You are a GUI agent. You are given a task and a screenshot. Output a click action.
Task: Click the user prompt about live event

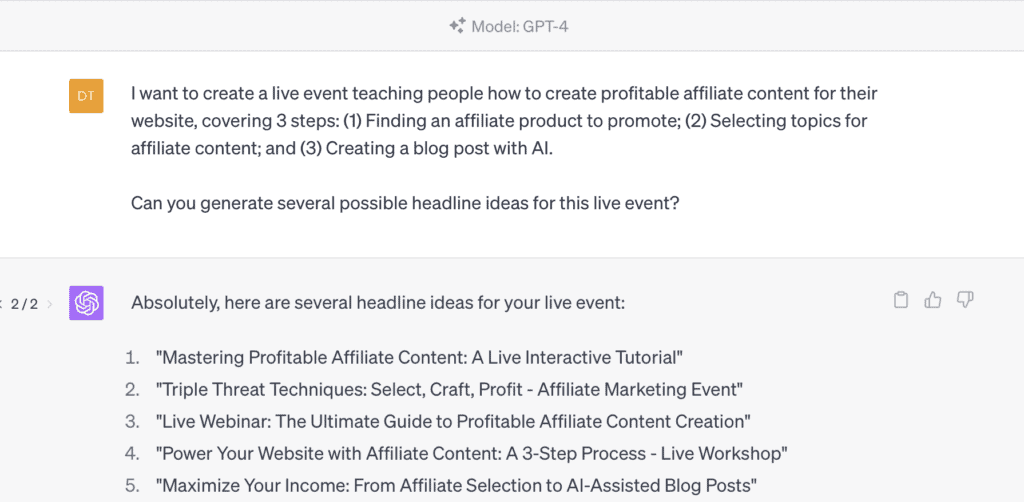point(504,121)
